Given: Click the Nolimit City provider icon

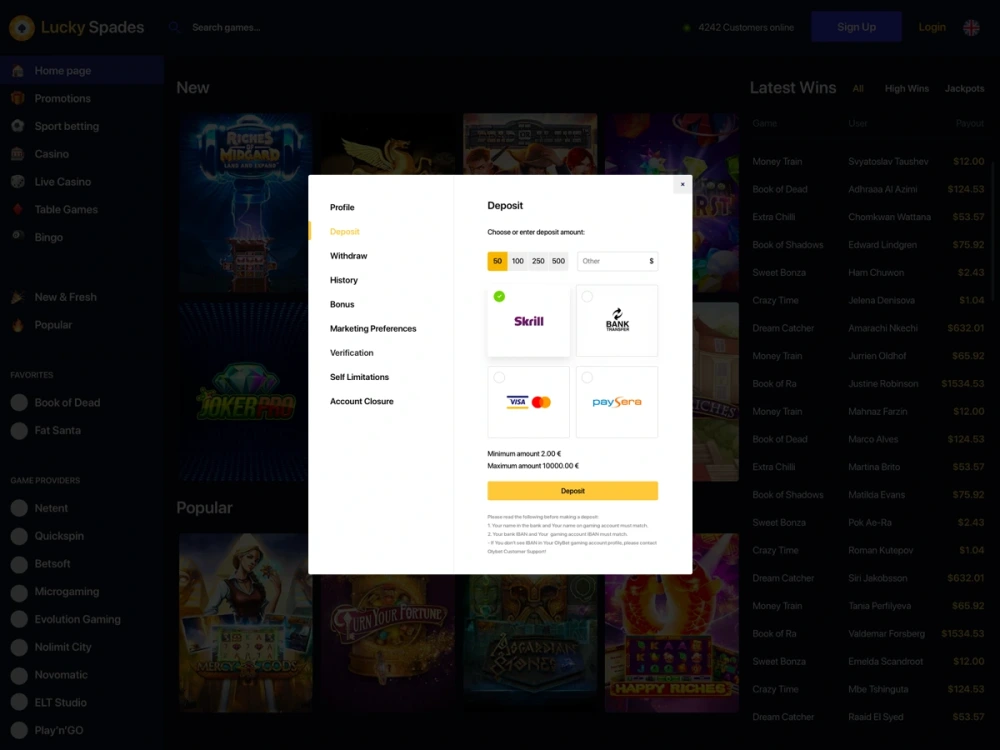Looking at the screenshot, I should [x=19, y=647].
